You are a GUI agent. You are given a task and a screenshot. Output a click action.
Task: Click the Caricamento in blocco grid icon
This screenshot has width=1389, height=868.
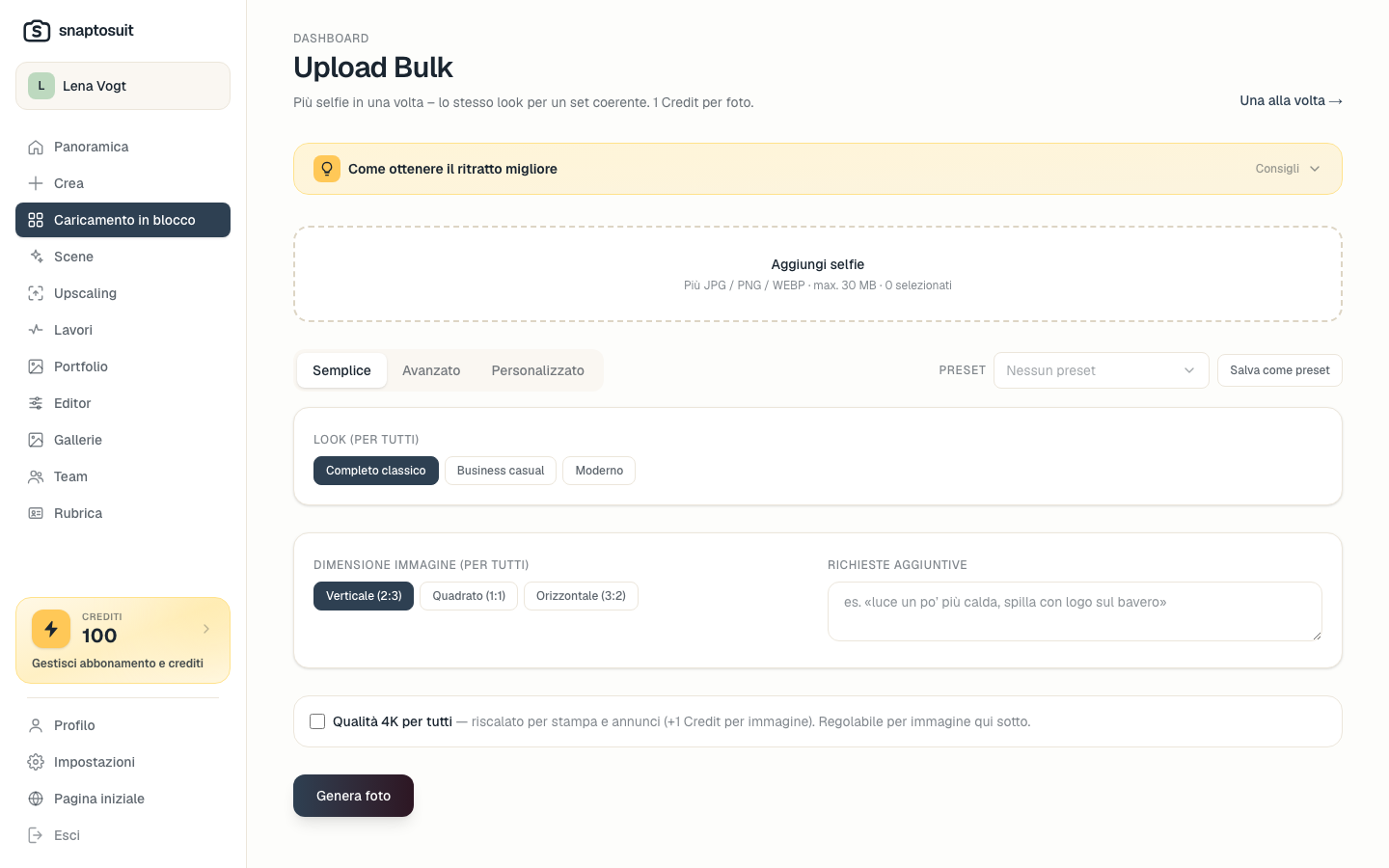(x=36, y=220)
